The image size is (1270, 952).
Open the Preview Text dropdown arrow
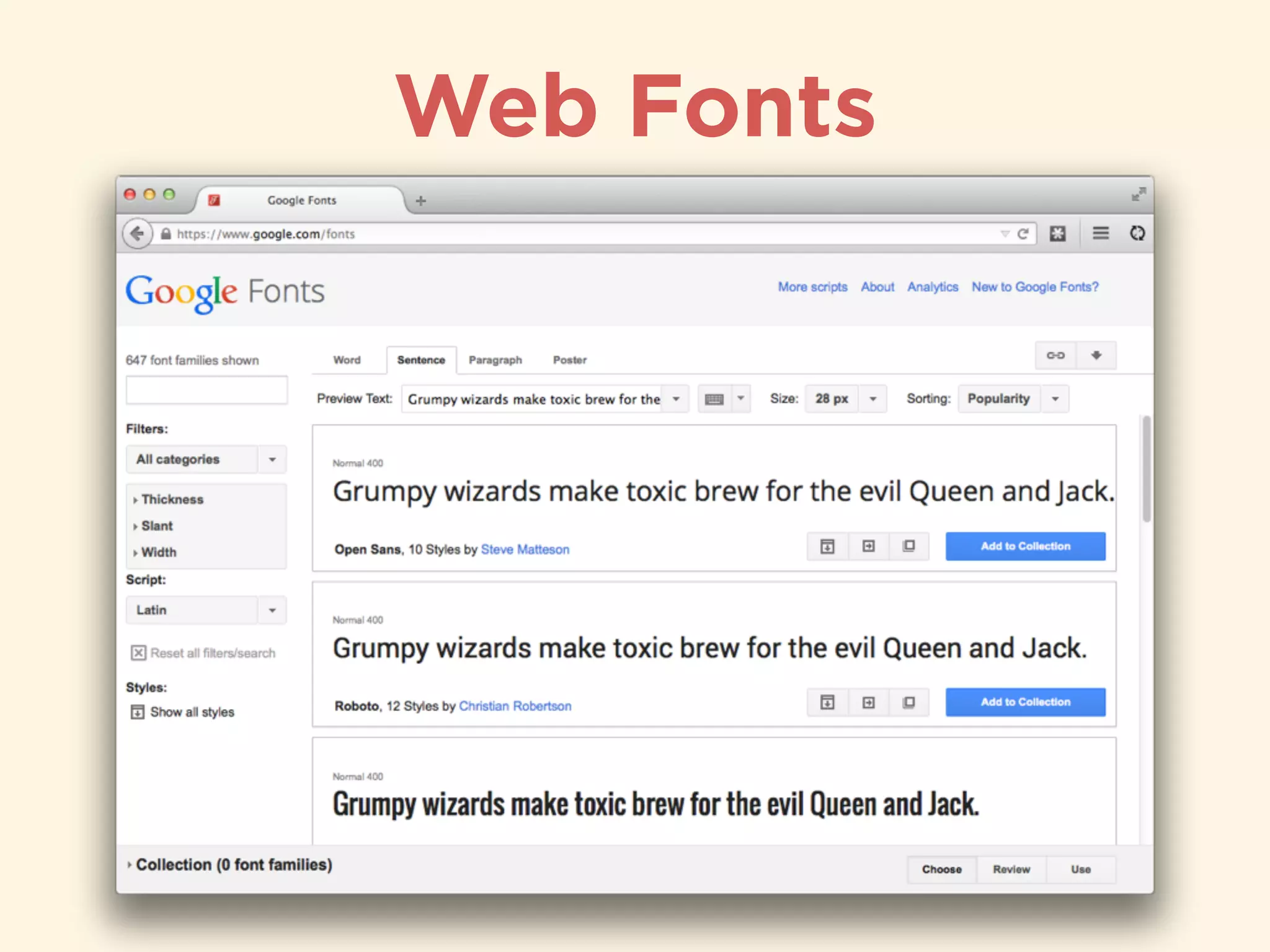[677, 399]
